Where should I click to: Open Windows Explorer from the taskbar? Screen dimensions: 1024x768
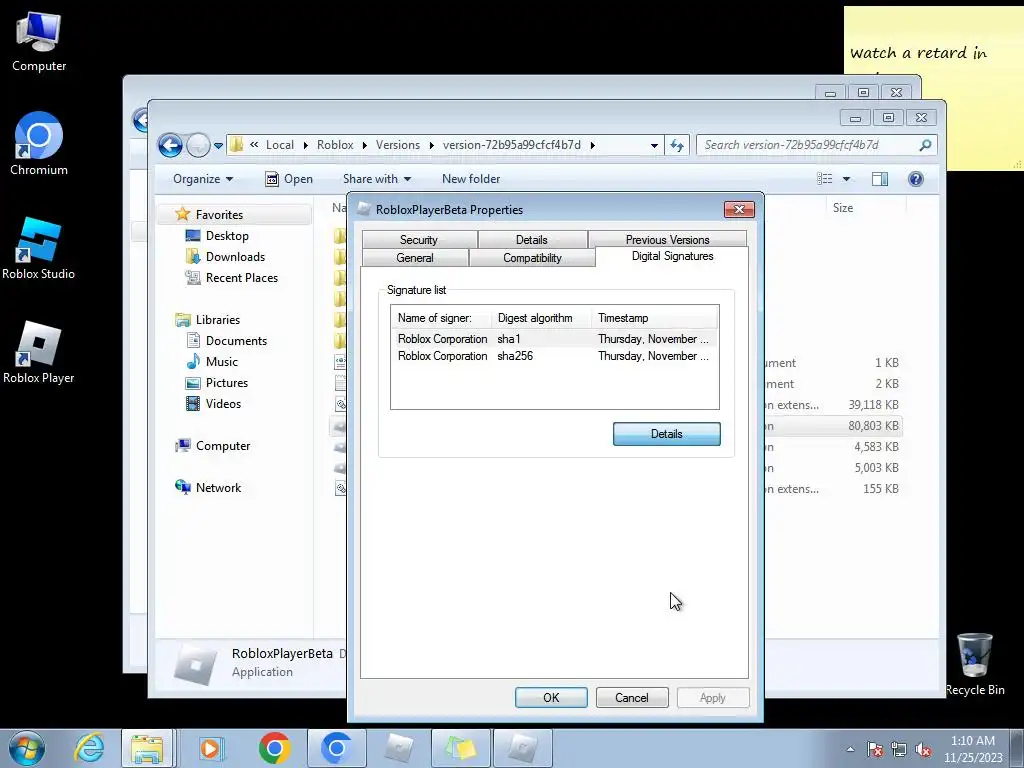(x=147, y=748)
